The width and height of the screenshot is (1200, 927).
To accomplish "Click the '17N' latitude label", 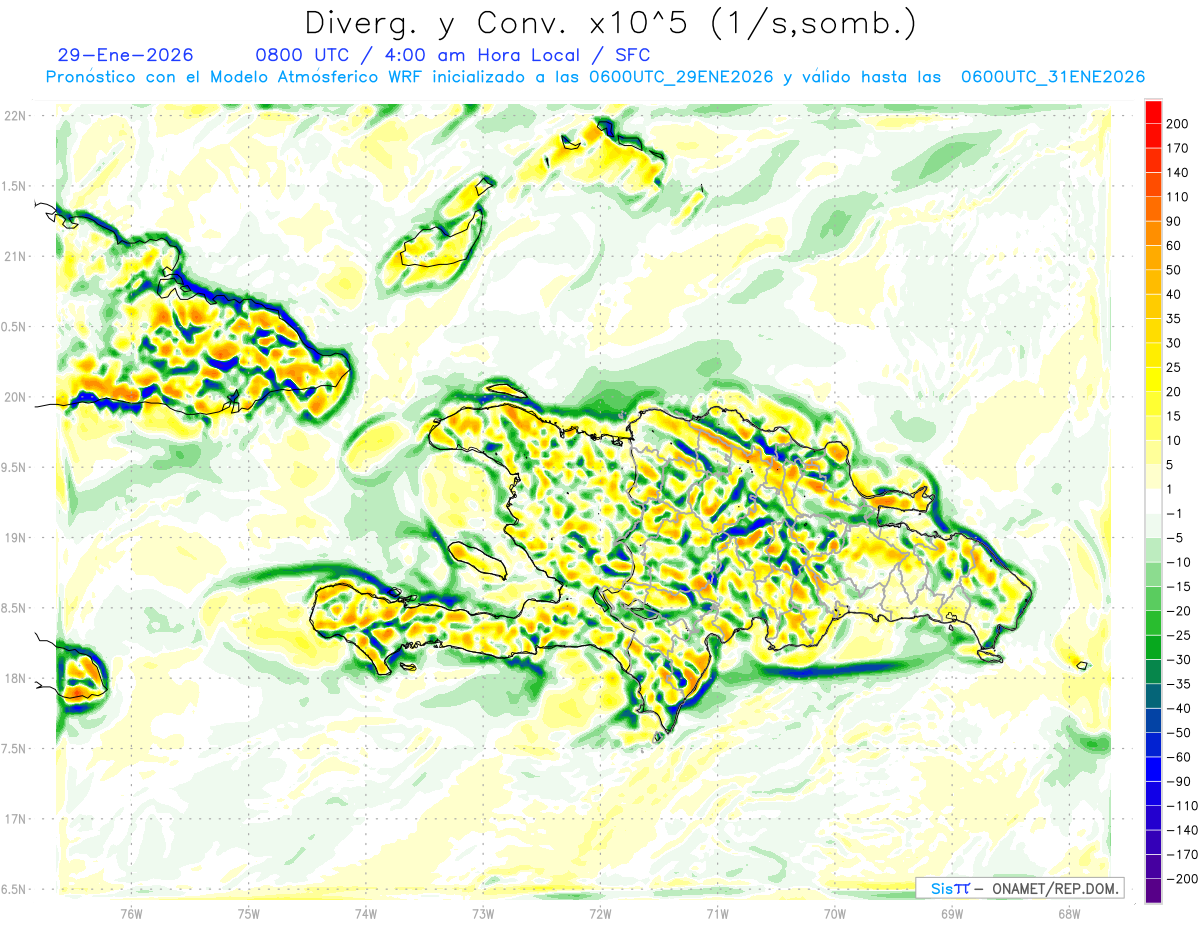I will (16, 818).
